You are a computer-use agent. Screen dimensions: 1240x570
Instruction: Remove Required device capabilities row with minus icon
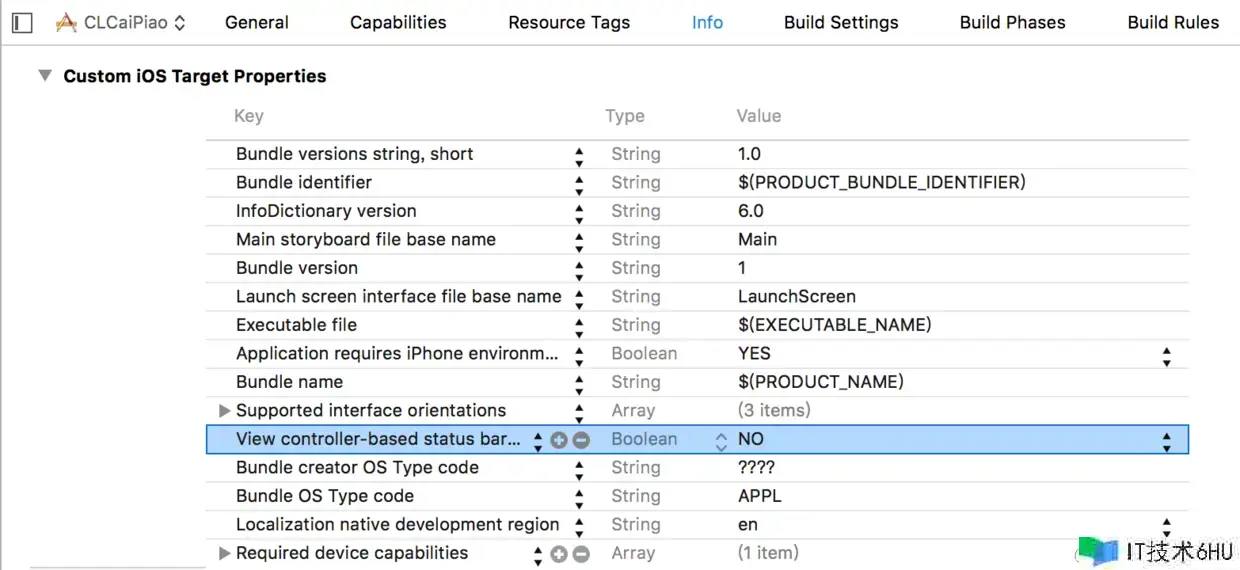(581, 554)
